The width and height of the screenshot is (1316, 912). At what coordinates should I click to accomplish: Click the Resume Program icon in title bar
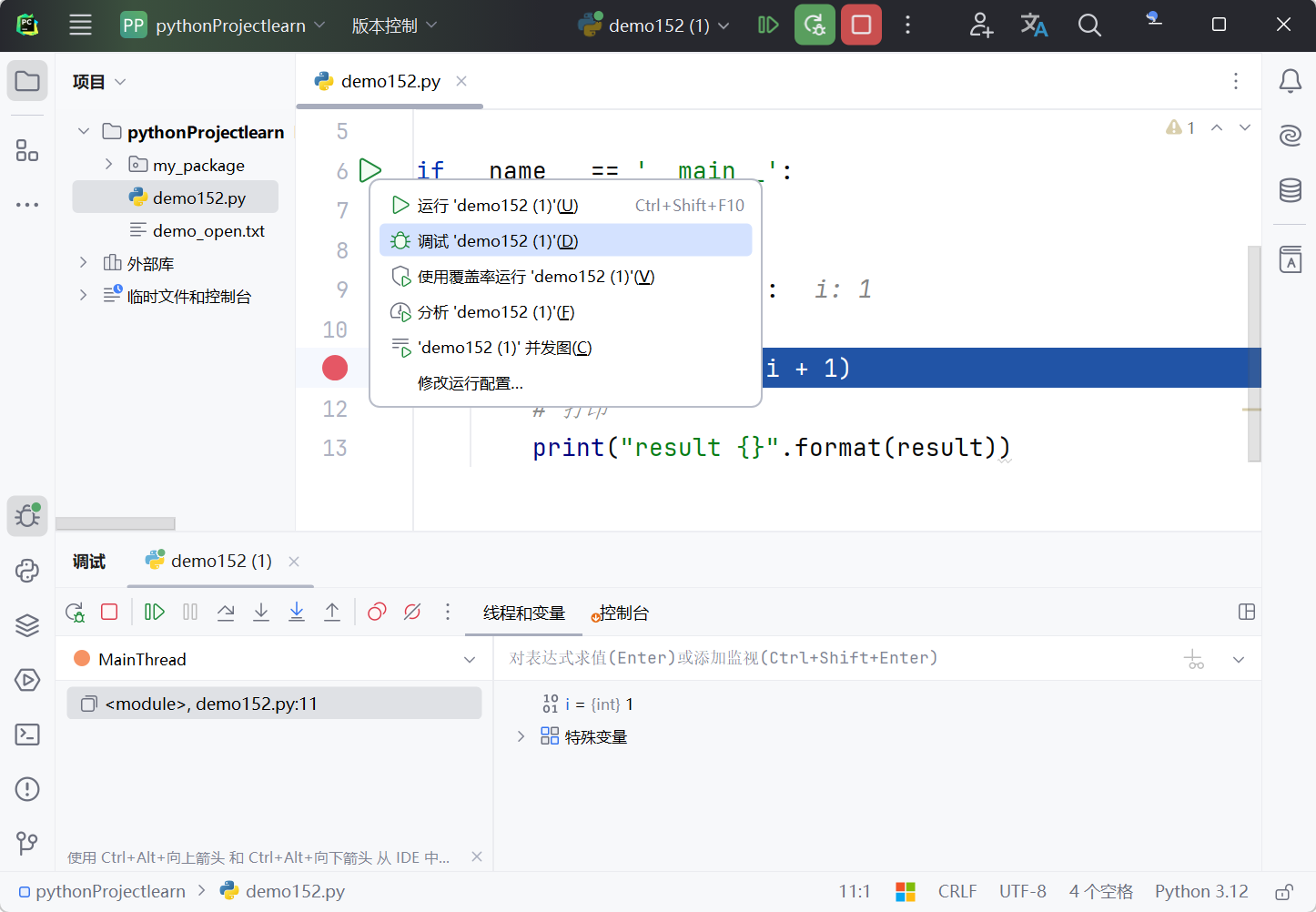pyautogui.click(x=768, y=25)
